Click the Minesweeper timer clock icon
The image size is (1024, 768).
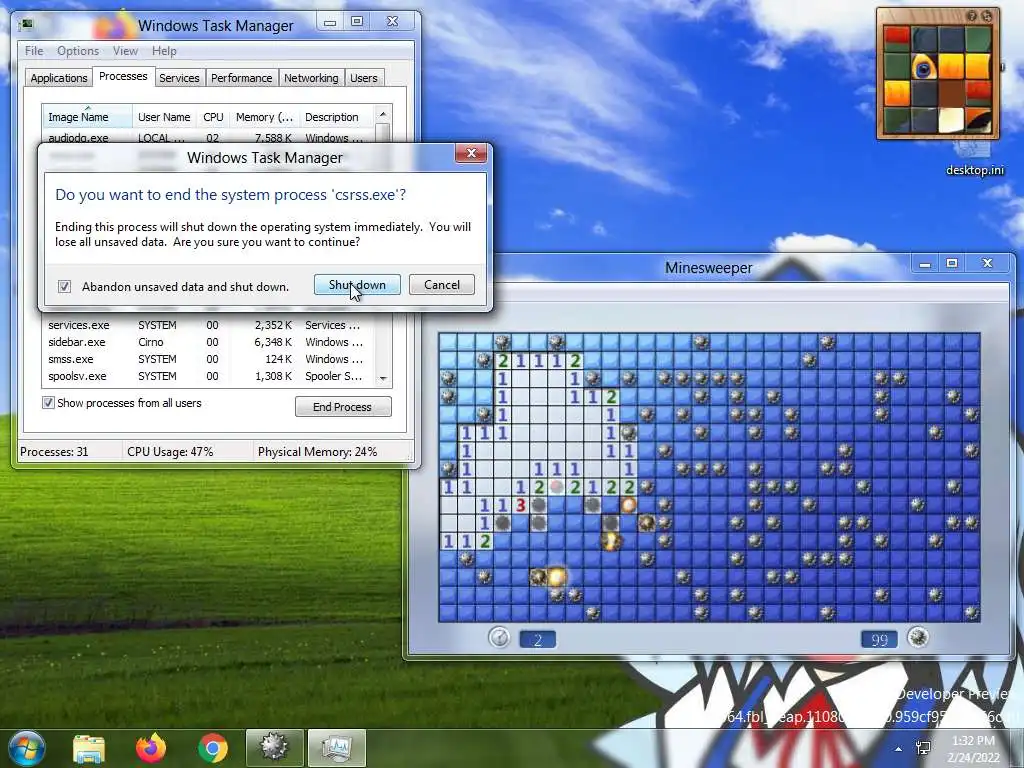[x=499, y=637]
